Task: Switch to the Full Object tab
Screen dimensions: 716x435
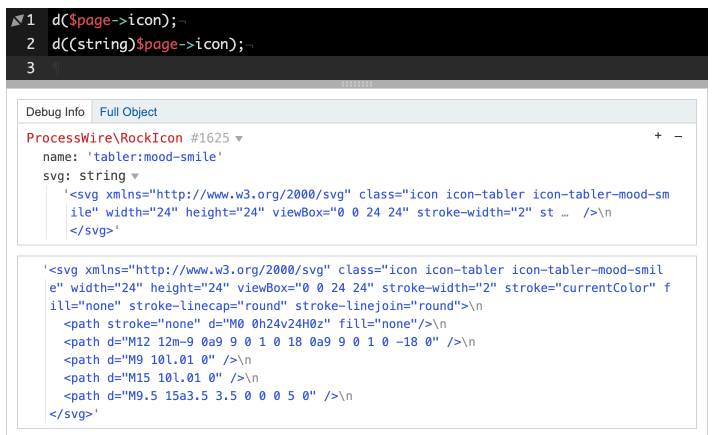Action: (x=128, y=112)
